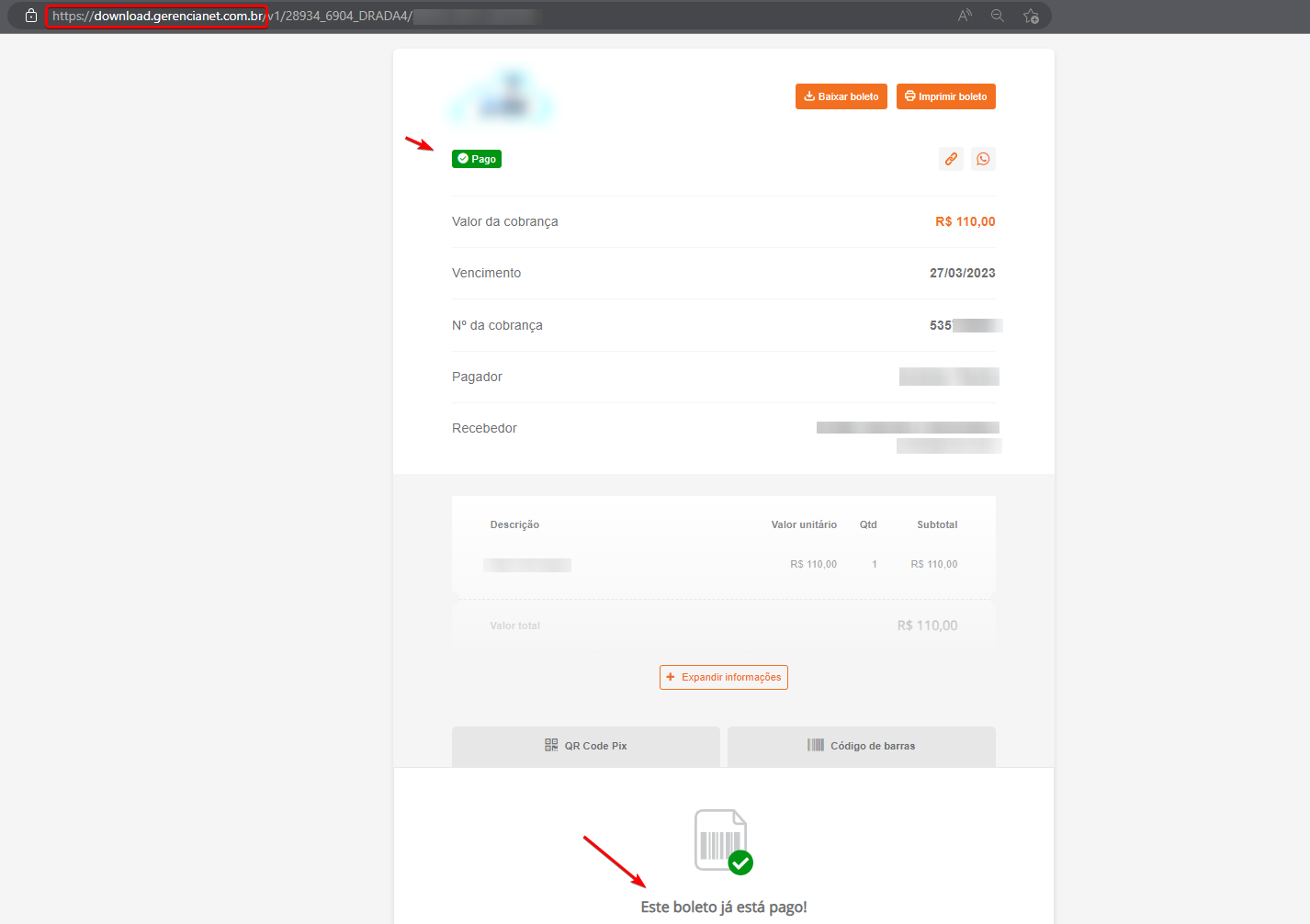The image size is (1310, 924).
Task: Click the Imprimir boleto button
Action: (946, 96)
